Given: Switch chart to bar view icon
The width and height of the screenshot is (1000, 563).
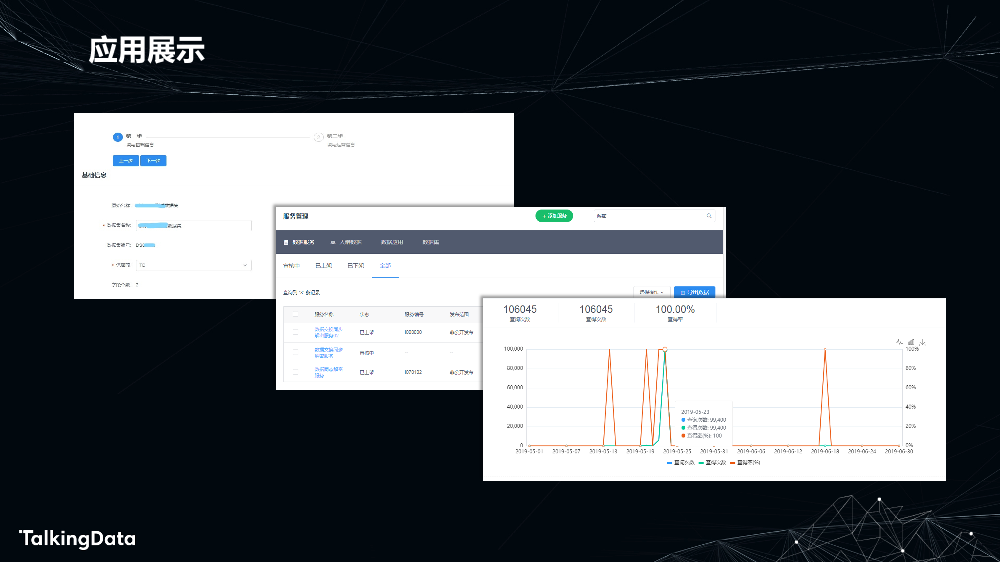Looking at the screenshot, I should click(911, 342).
